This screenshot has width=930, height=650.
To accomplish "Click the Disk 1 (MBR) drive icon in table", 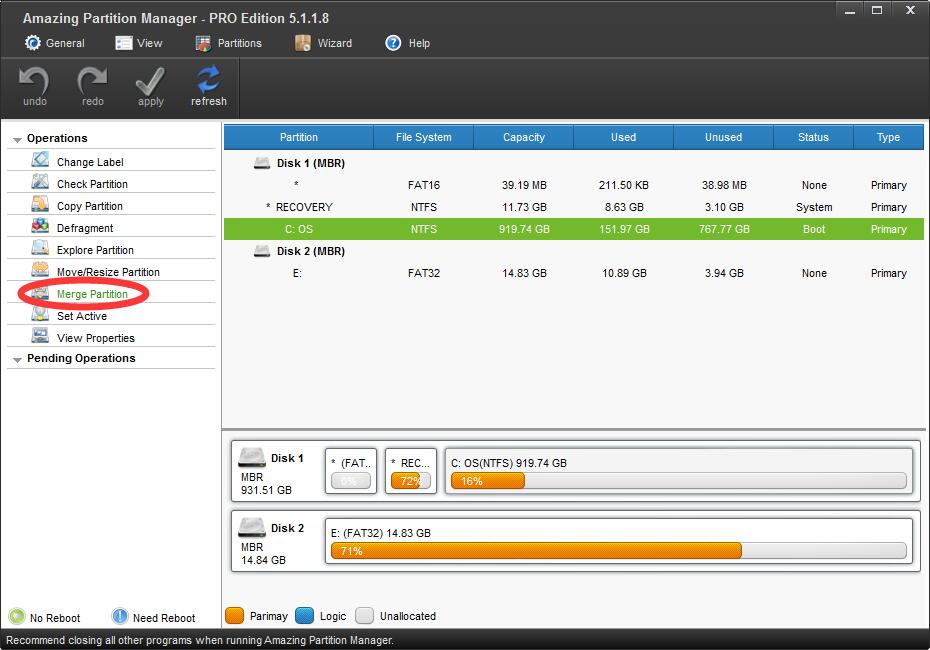I will [262, 163].
